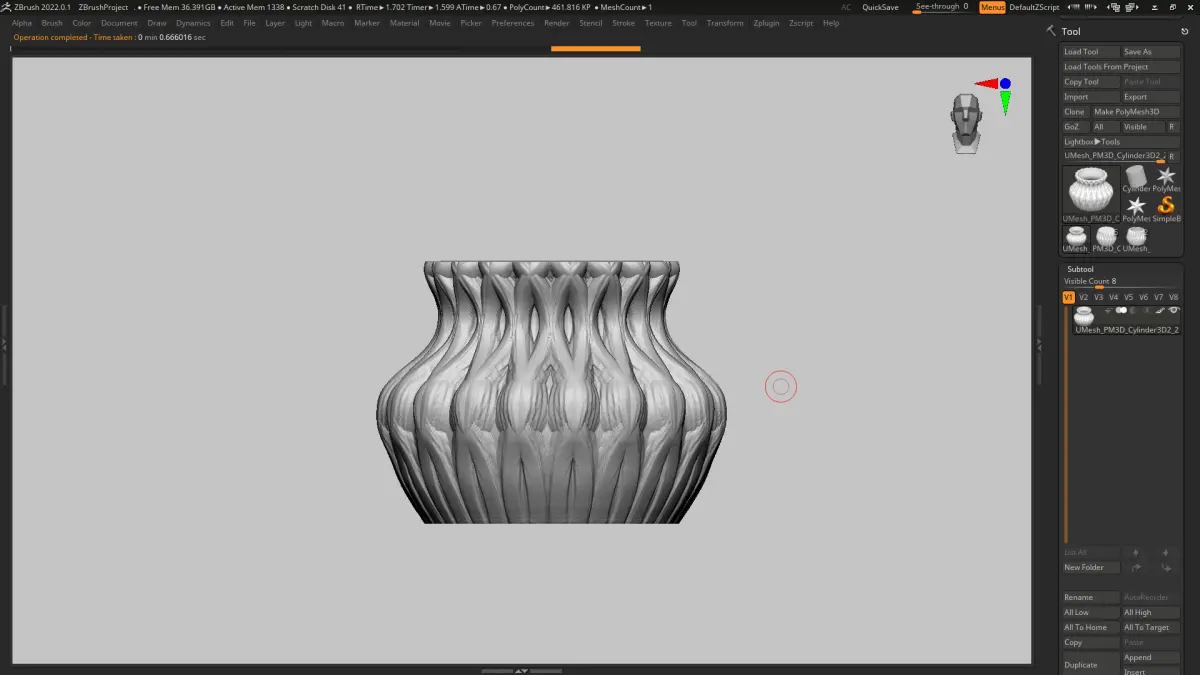The height and width of the screenshot is (675, 1200).
Task: Click the subtool paintbrush polypaint icon
Action: click(x=1161, y=311)
